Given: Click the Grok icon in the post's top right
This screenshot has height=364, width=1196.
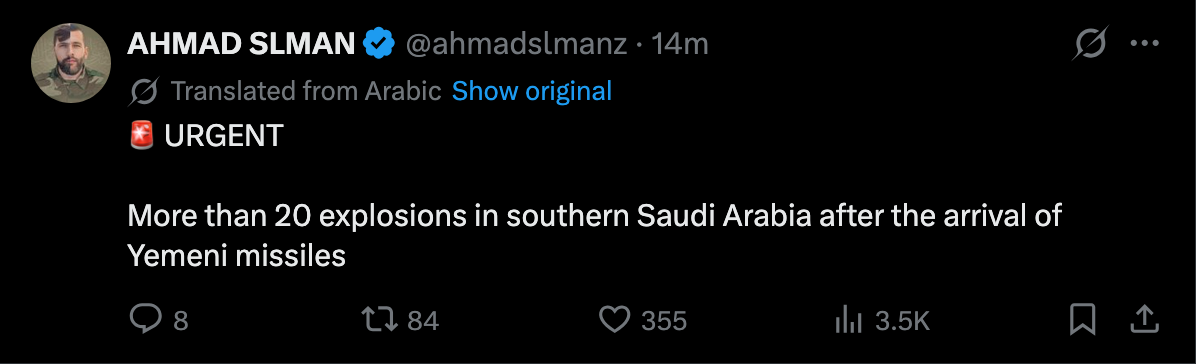Looking at the screenshot, I should [x=1089, y=45].
